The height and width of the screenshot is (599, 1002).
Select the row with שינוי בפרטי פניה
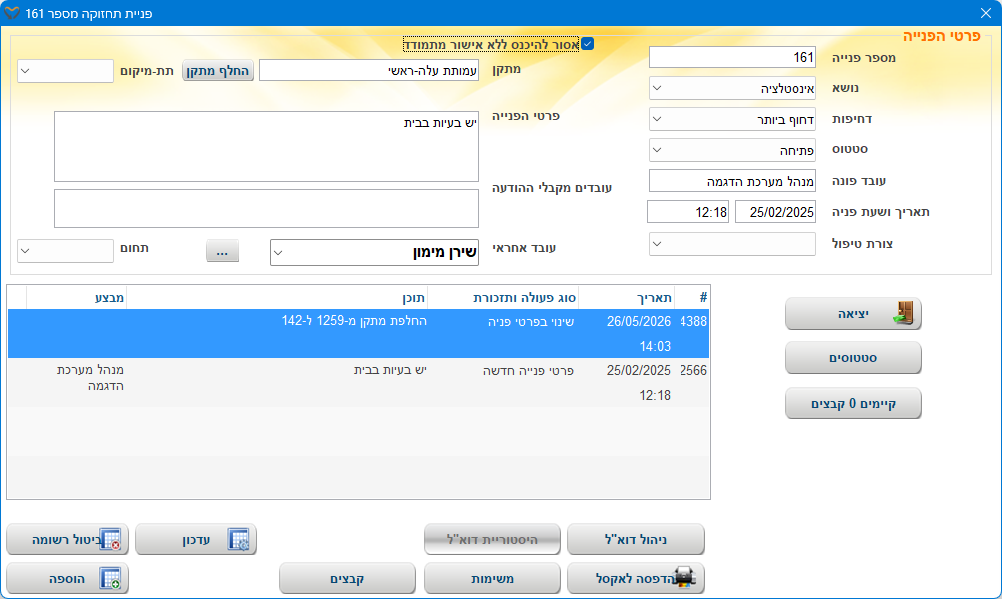(358, 333)
